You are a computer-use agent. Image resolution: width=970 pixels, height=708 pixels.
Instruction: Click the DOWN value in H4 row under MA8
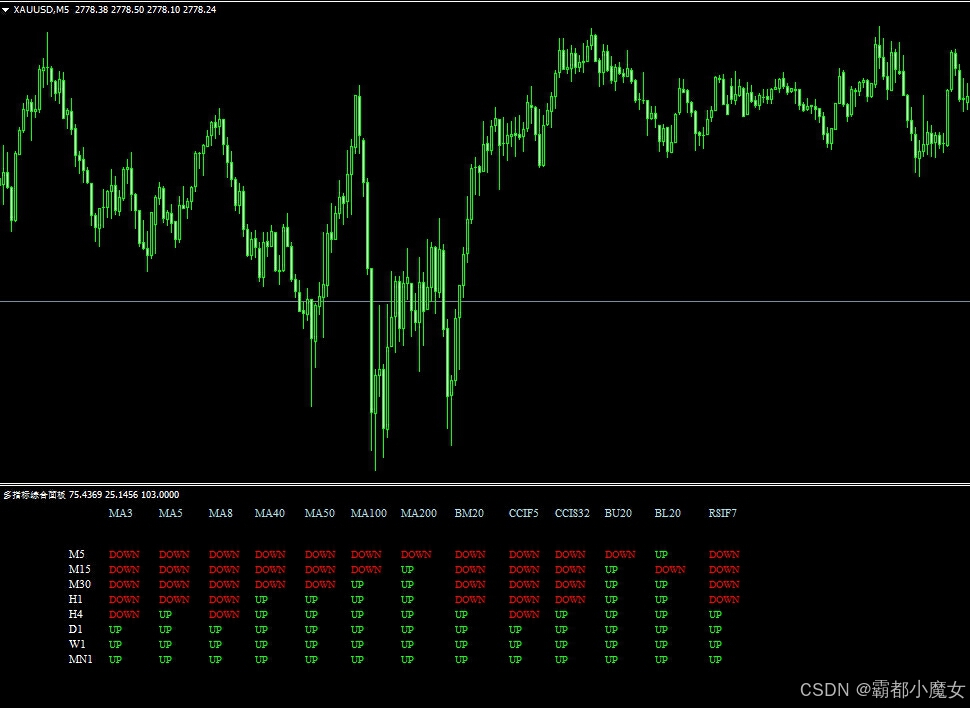coord(224,615)
